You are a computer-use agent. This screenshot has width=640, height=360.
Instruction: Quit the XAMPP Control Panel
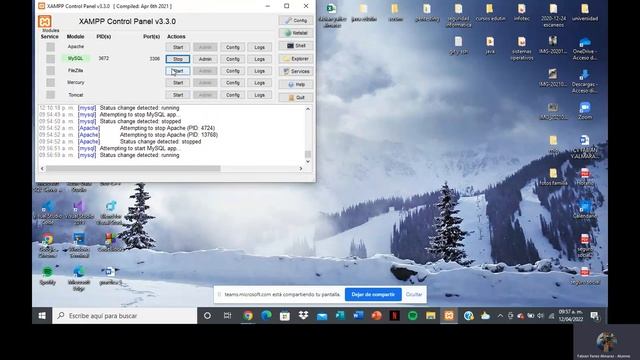pos(296,98)
